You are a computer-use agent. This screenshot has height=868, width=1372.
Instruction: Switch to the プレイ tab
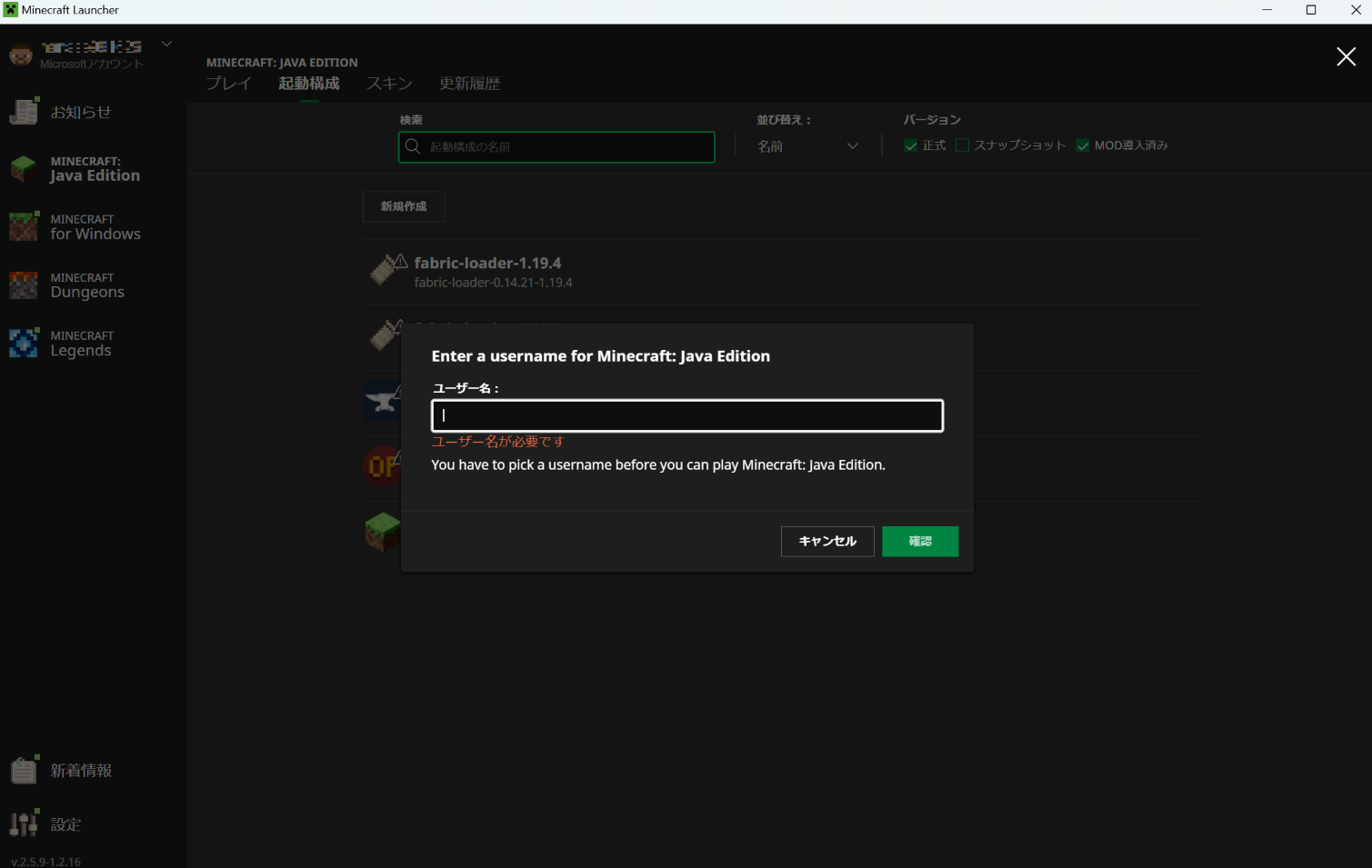tap(228, 84)
